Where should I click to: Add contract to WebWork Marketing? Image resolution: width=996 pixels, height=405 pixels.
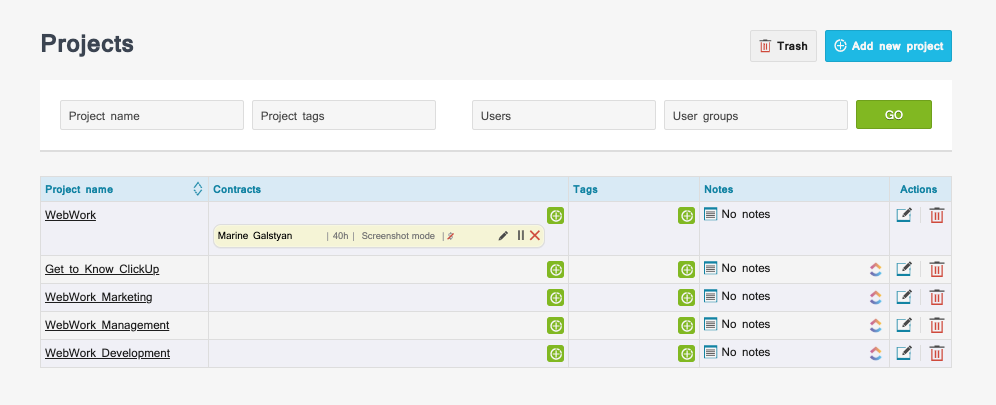pyautogui.click(x=555, y=298)
